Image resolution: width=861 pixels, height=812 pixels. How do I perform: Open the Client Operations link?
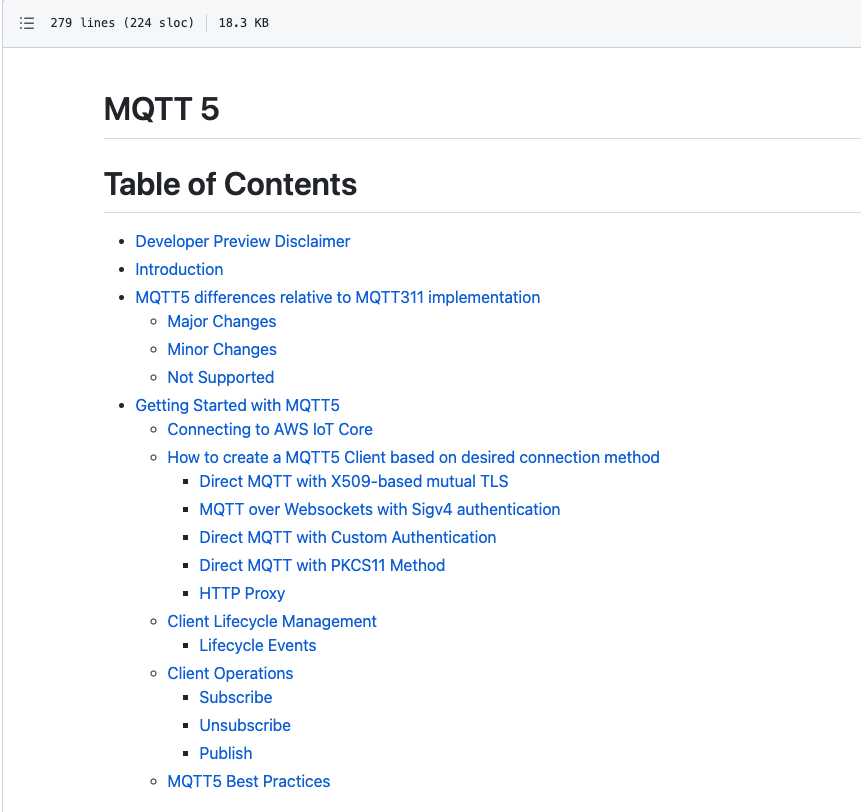(230, 674)
